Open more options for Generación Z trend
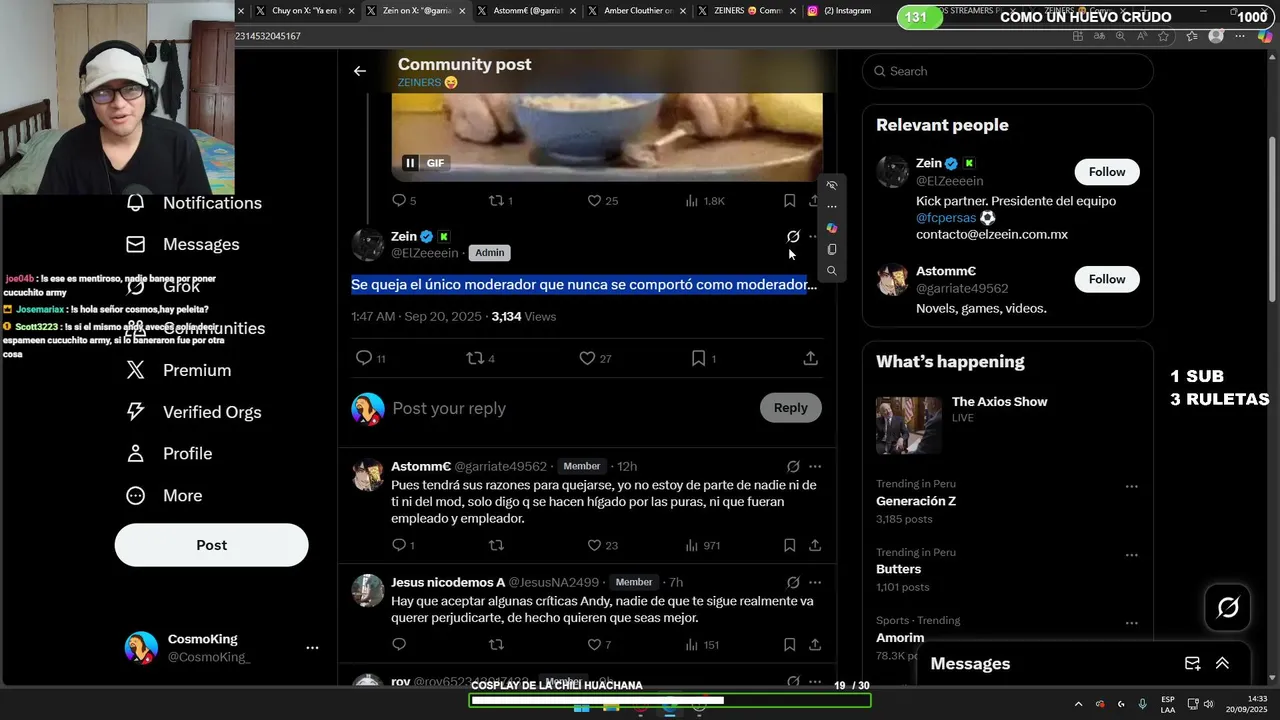The image size is (1280, 720). pos(1131,487)
